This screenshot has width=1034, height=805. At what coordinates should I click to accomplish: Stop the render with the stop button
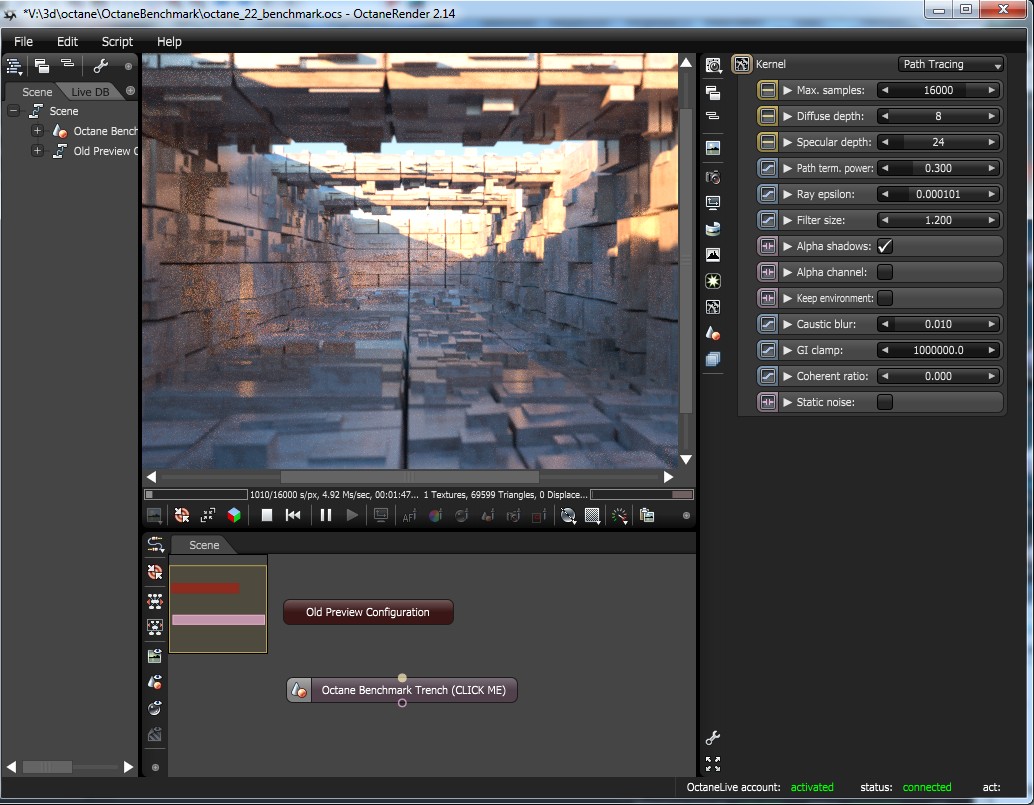pyautogui.click(x=267, y=515)
